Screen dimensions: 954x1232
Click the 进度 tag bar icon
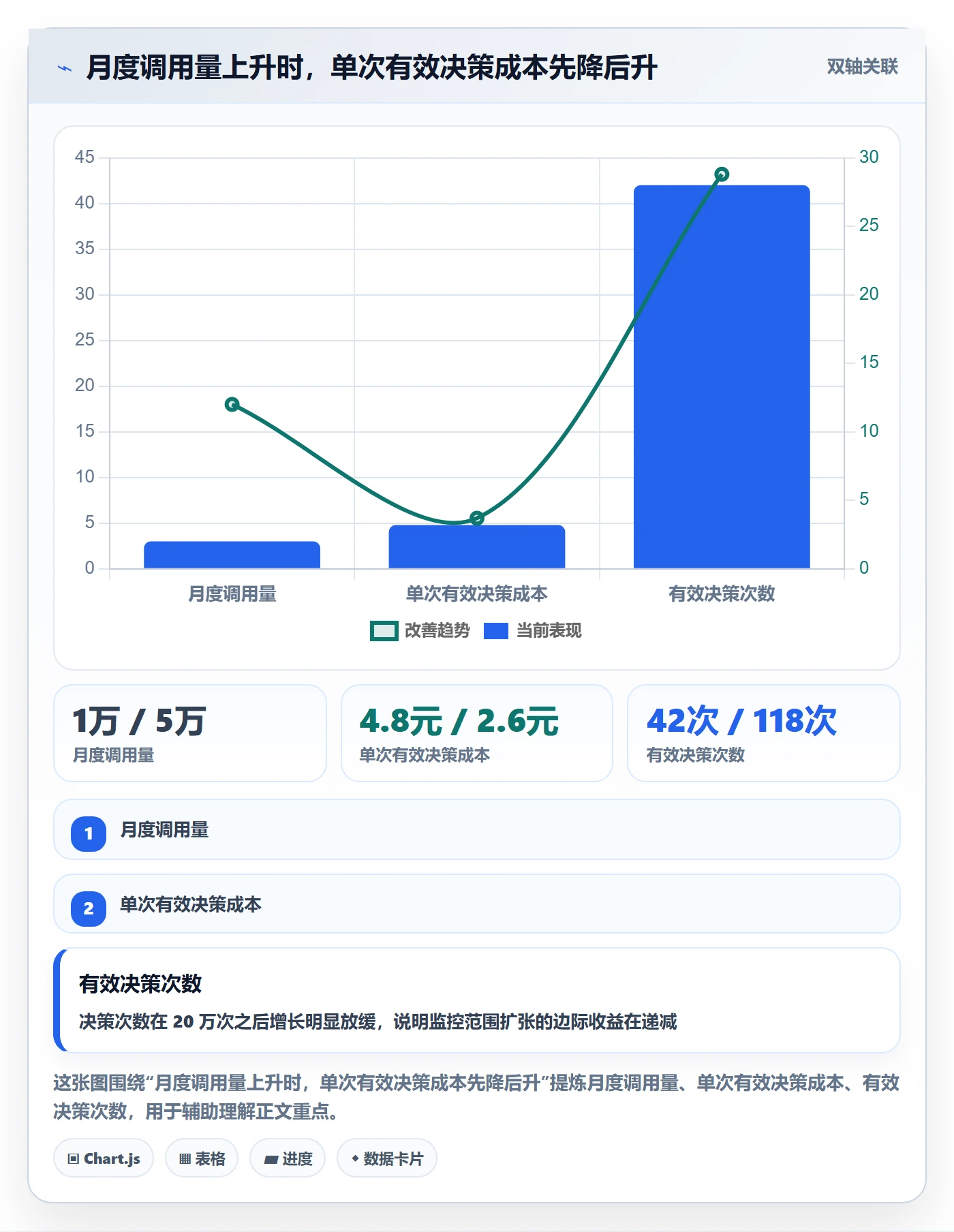[271, 1159]
